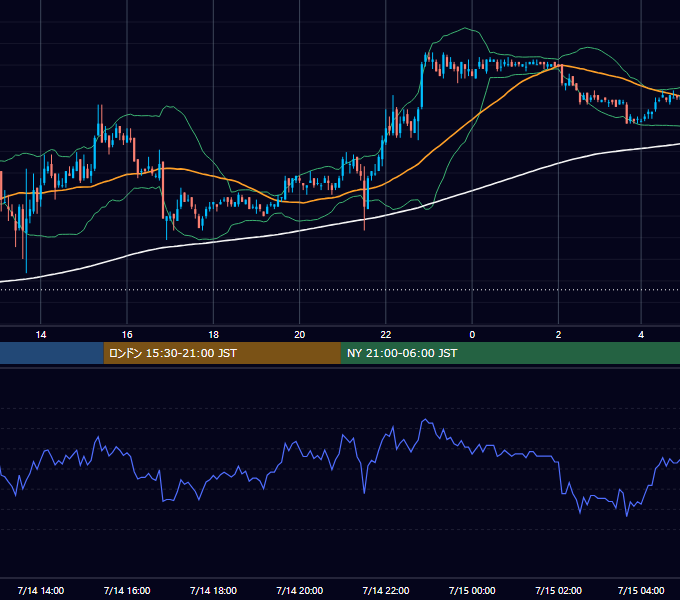Viewport: 680px width, 600px height.
Task: Click the 20 hour label on price chart axis
Action: coord(300,335)
